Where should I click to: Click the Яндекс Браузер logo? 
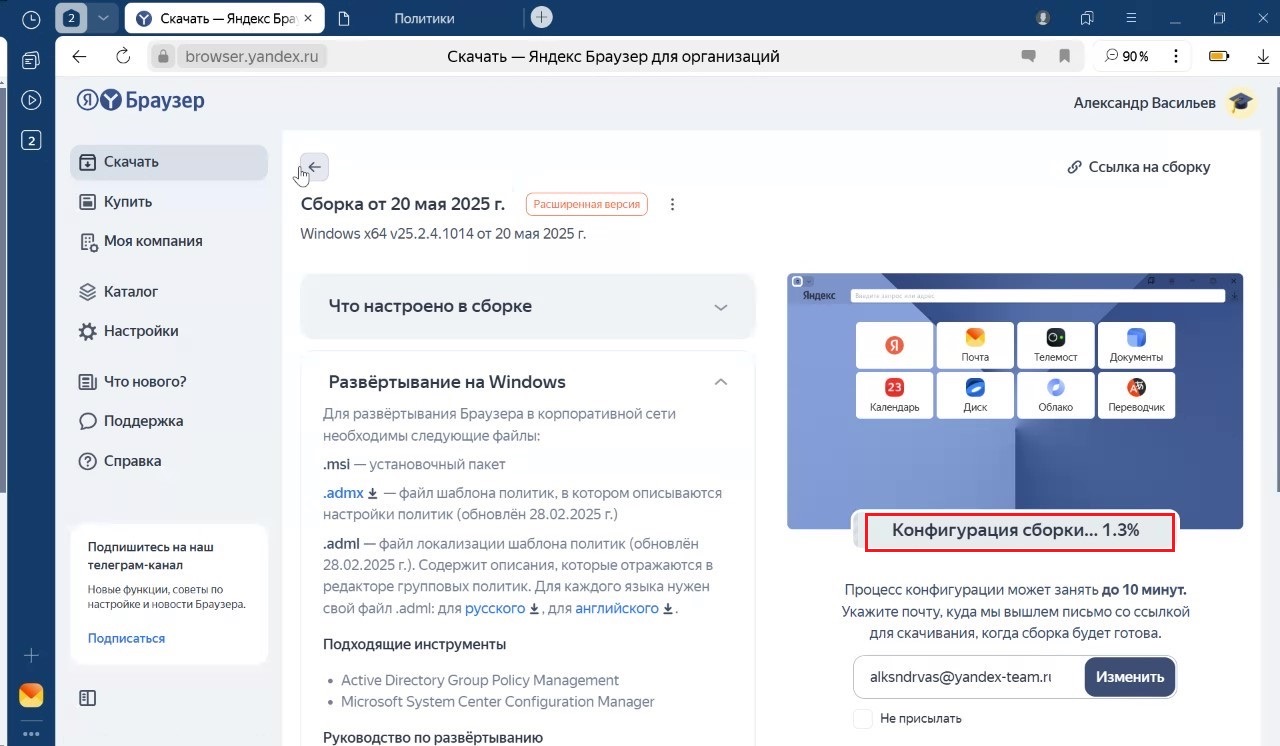pos(141,100)
